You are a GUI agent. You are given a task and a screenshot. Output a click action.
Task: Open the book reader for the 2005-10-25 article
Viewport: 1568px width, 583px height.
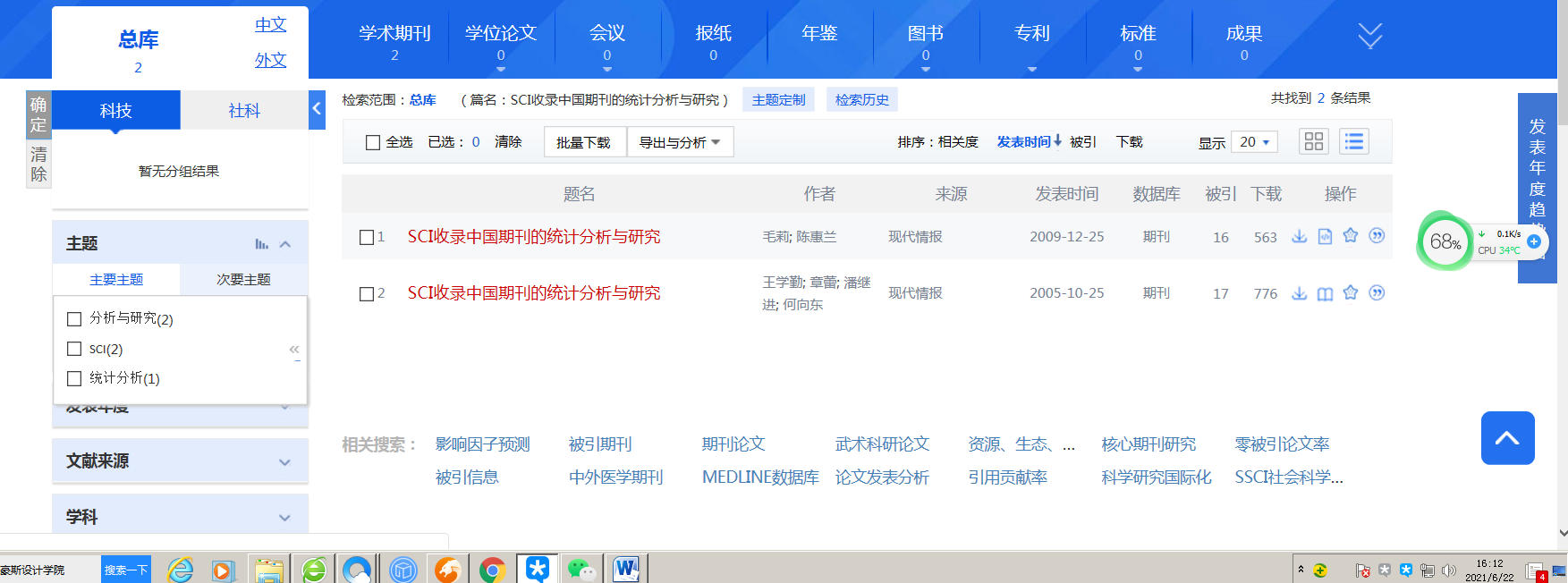1325,293
